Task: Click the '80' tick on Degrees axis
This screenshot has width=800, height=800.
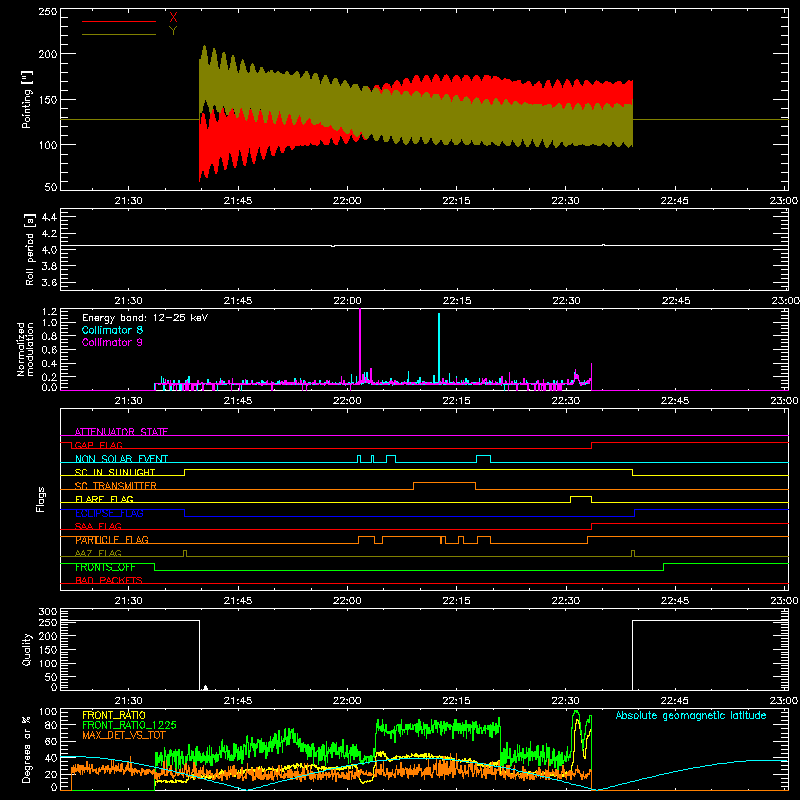Action: [52, 725]
